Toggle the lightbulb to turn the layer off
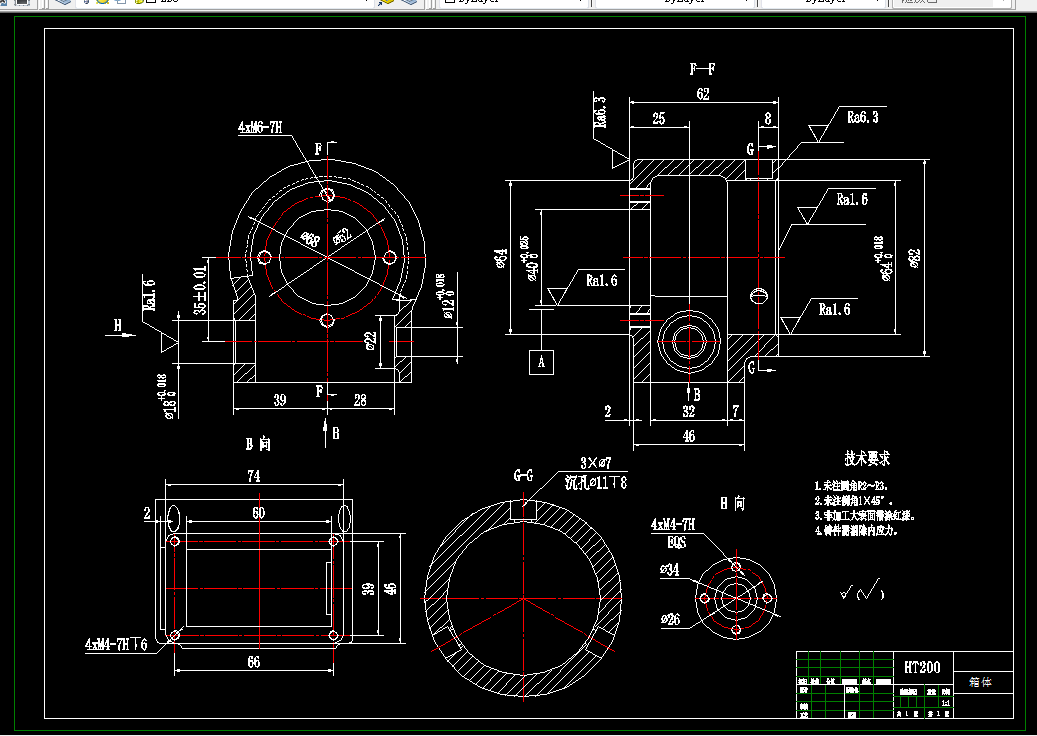Screen dimensions: 1037x736 coord(85,3)
